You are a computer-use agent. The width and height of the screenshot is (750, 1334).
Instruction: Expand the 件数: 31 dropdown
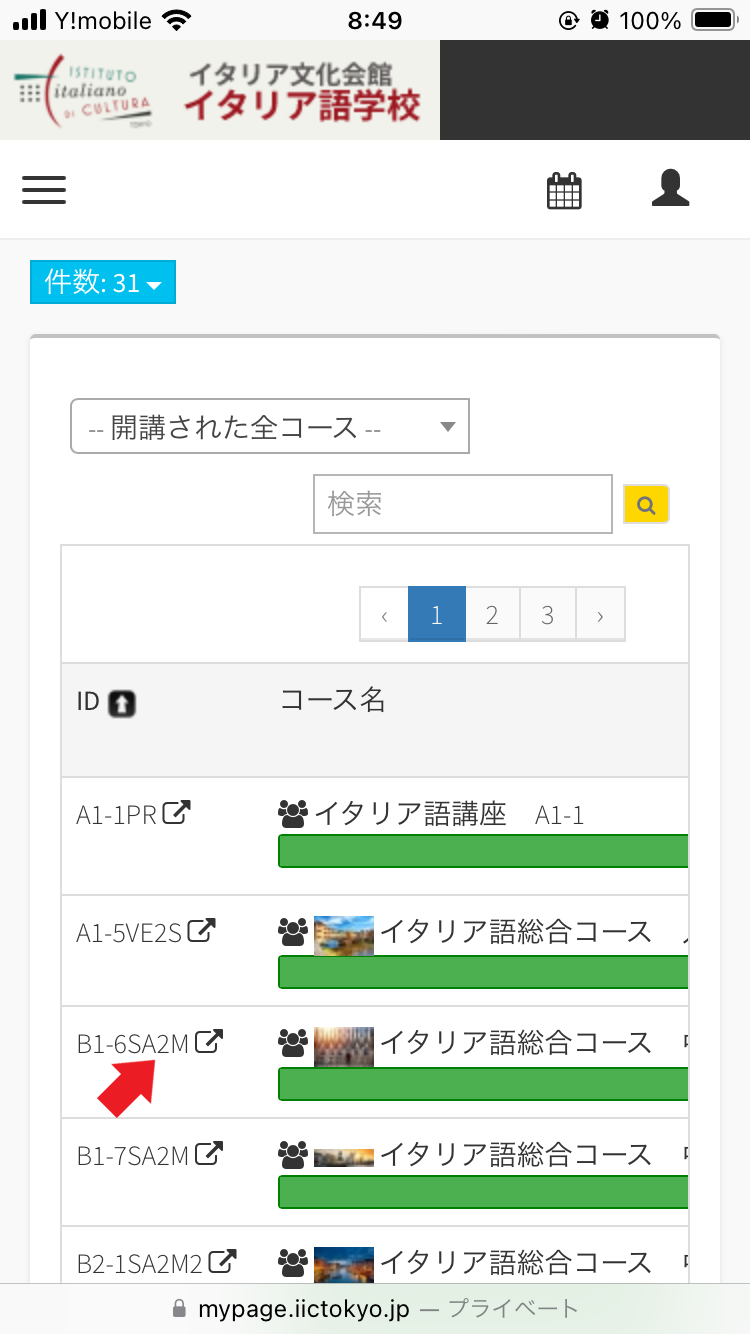pos(103,283)
